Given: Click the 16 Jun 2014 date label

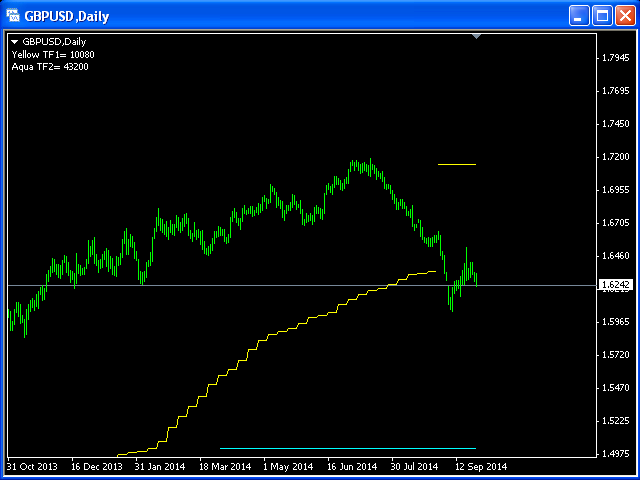Looking at the screenshot, I should point(352,466).
